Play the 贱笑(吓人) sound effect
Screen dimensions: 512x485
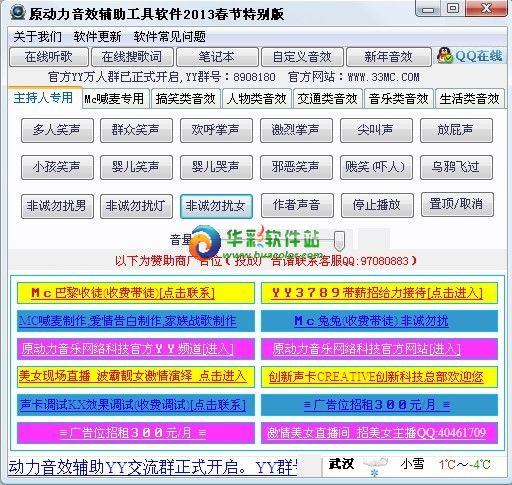click(376, 167)
